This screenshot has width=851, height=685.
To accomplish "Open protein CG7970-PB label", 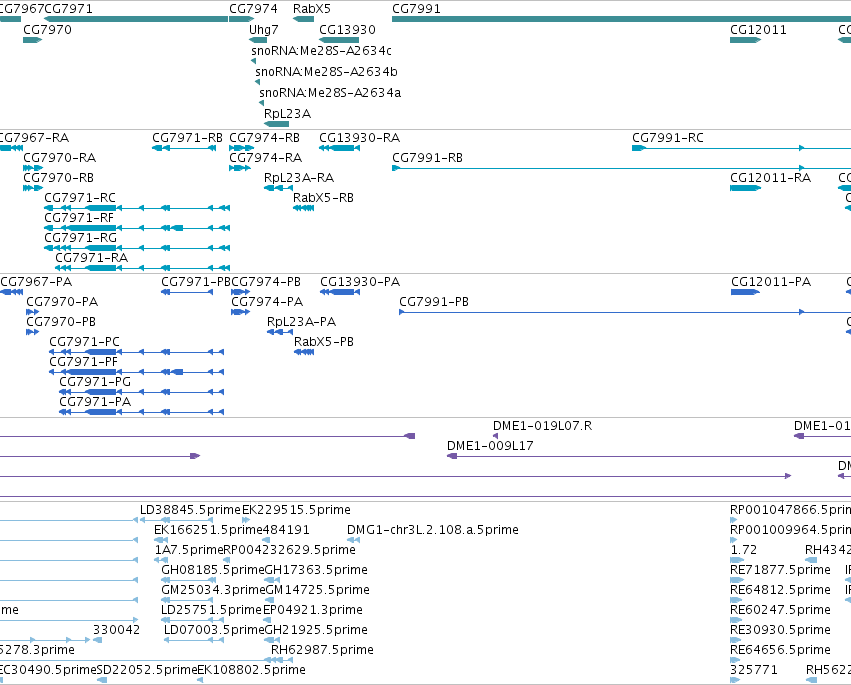I will [x=61, y=322].
